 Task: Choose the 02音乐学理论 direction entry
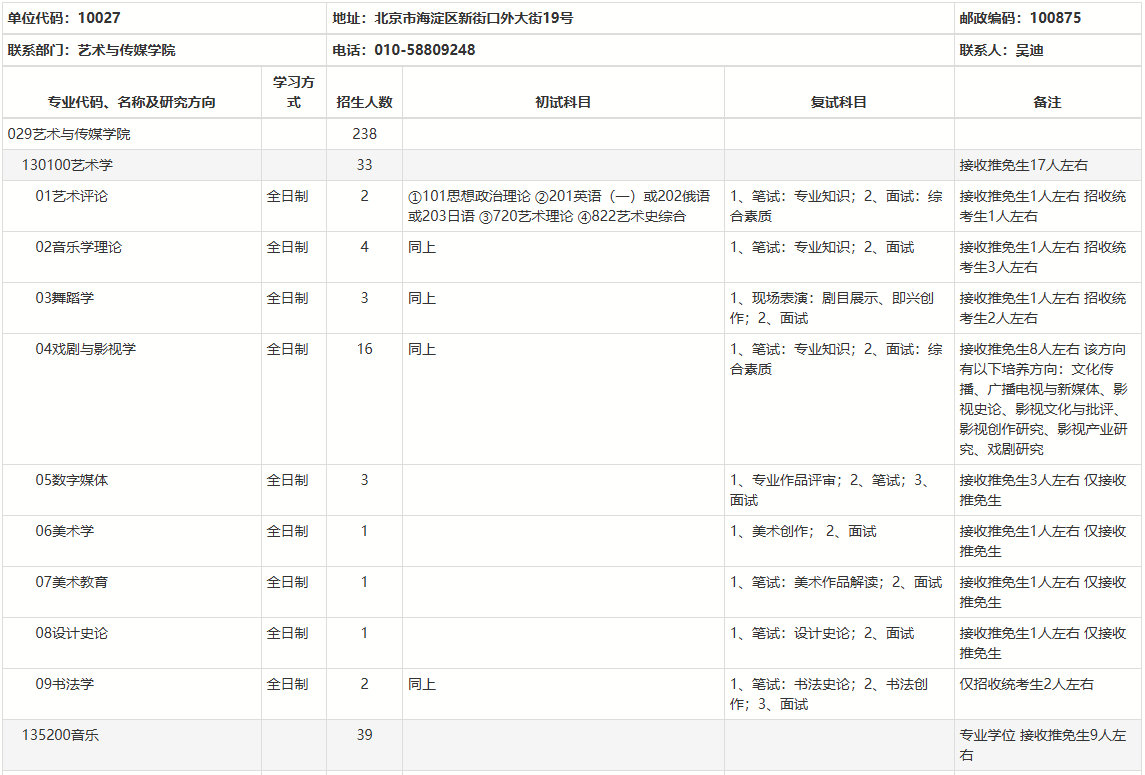coord(79,247)
